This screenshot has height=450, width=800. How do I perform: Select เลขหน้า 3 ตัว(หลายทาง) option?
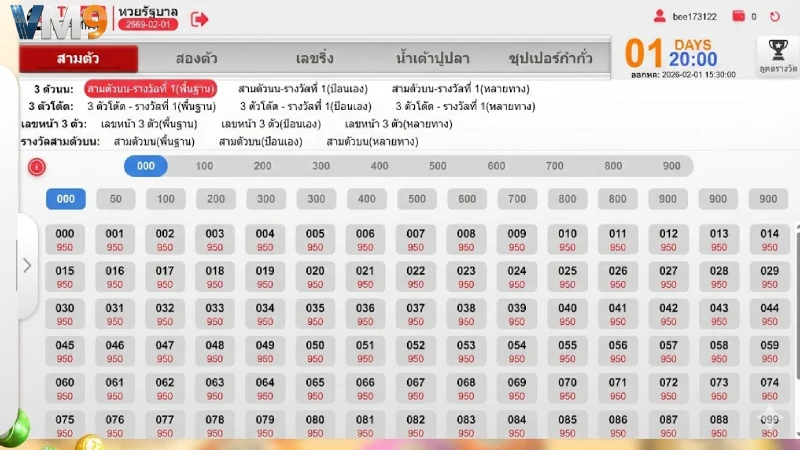click(398, 124)
